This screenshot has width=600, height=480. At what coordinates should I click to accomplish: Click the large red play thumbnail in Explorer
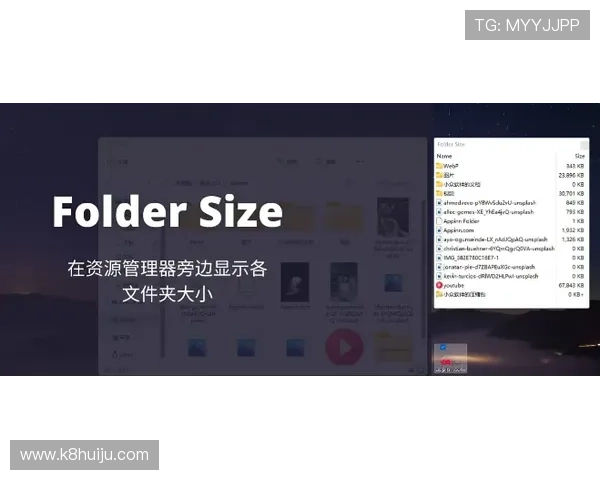coord(344,347)
